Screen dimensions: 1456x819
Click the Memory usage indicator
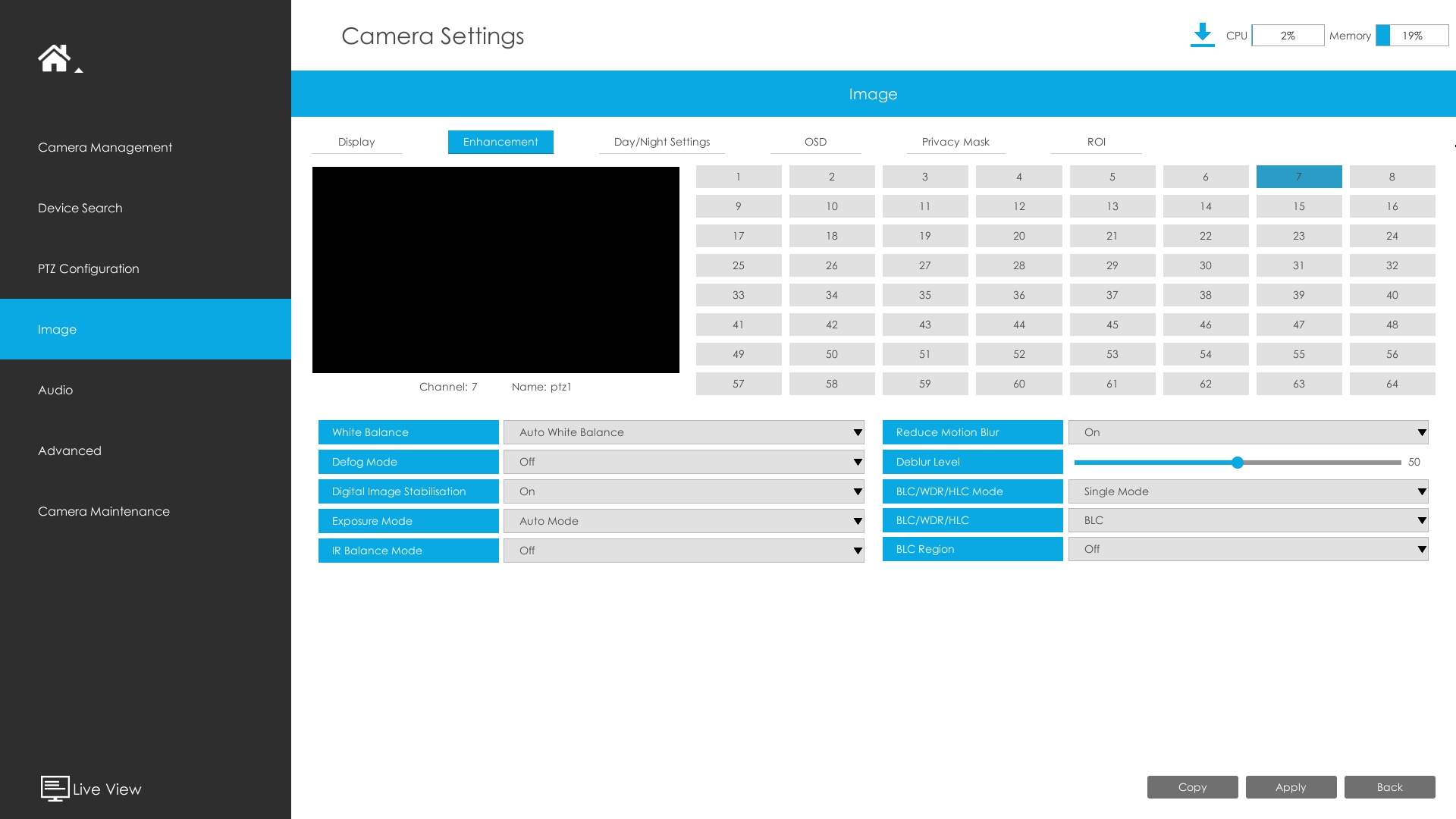point(1411,36)
